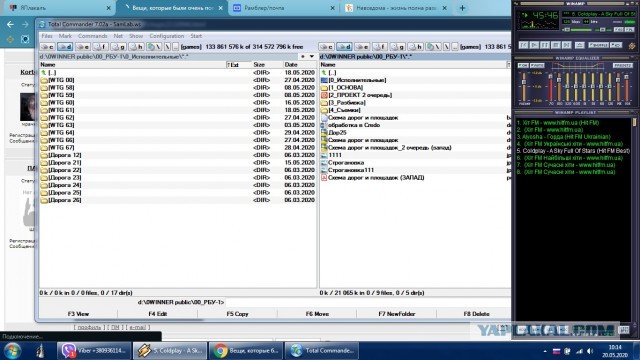This screenshot has width=640, height=360.
Task: Select drive f in right panel
Action: (x=380, y=47)
